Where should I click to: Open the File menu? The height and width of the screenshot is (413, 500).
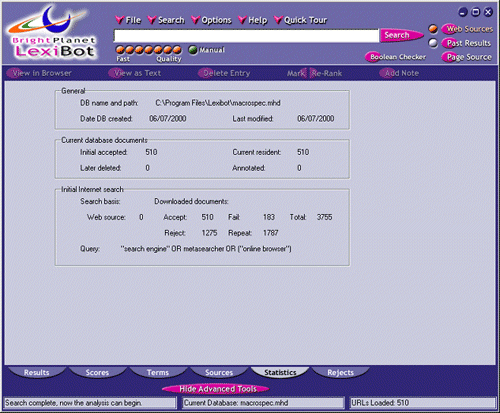point(129,20)
